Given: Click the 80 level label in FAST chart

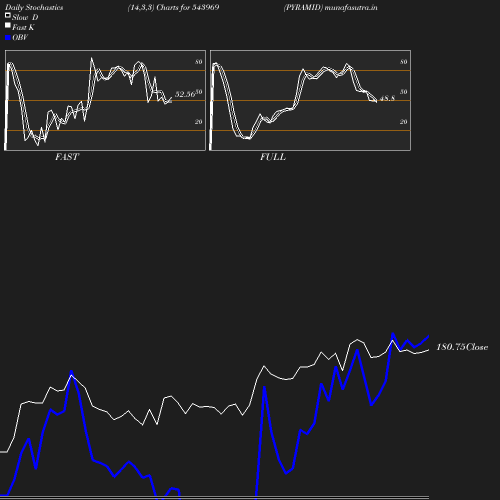Looking at the screenshot, I should (x=199, y=62).
